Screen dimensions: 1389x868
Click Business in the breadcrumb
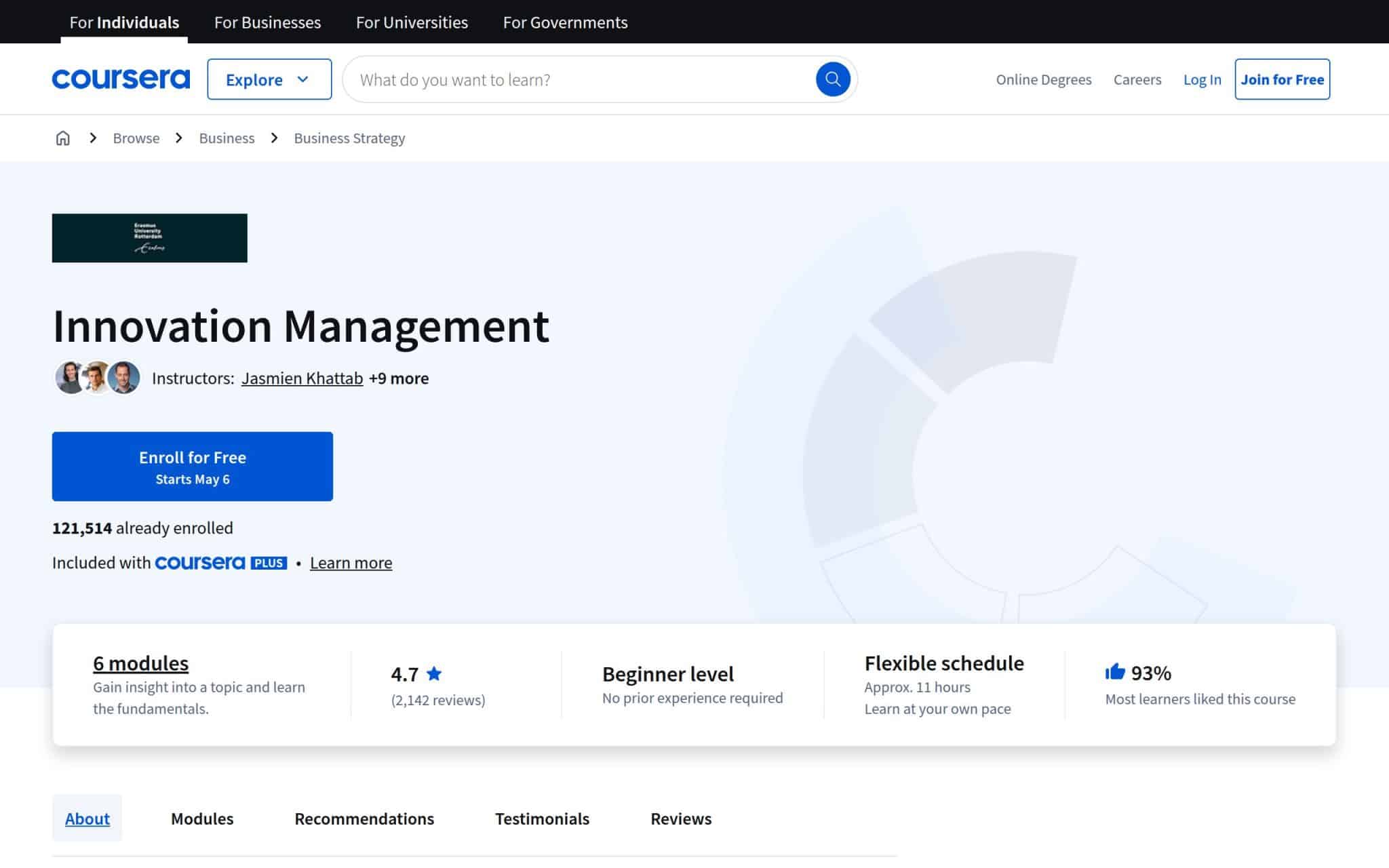point(227,138)
